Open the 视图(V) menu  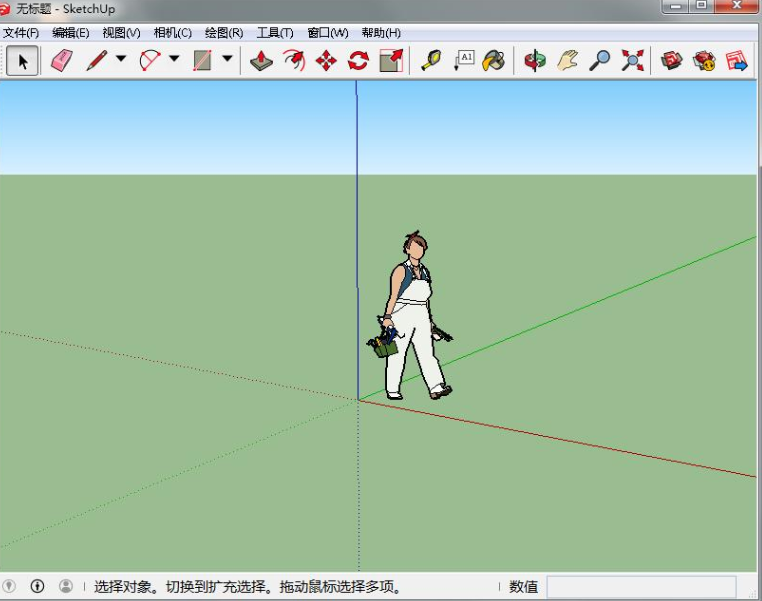121,33
